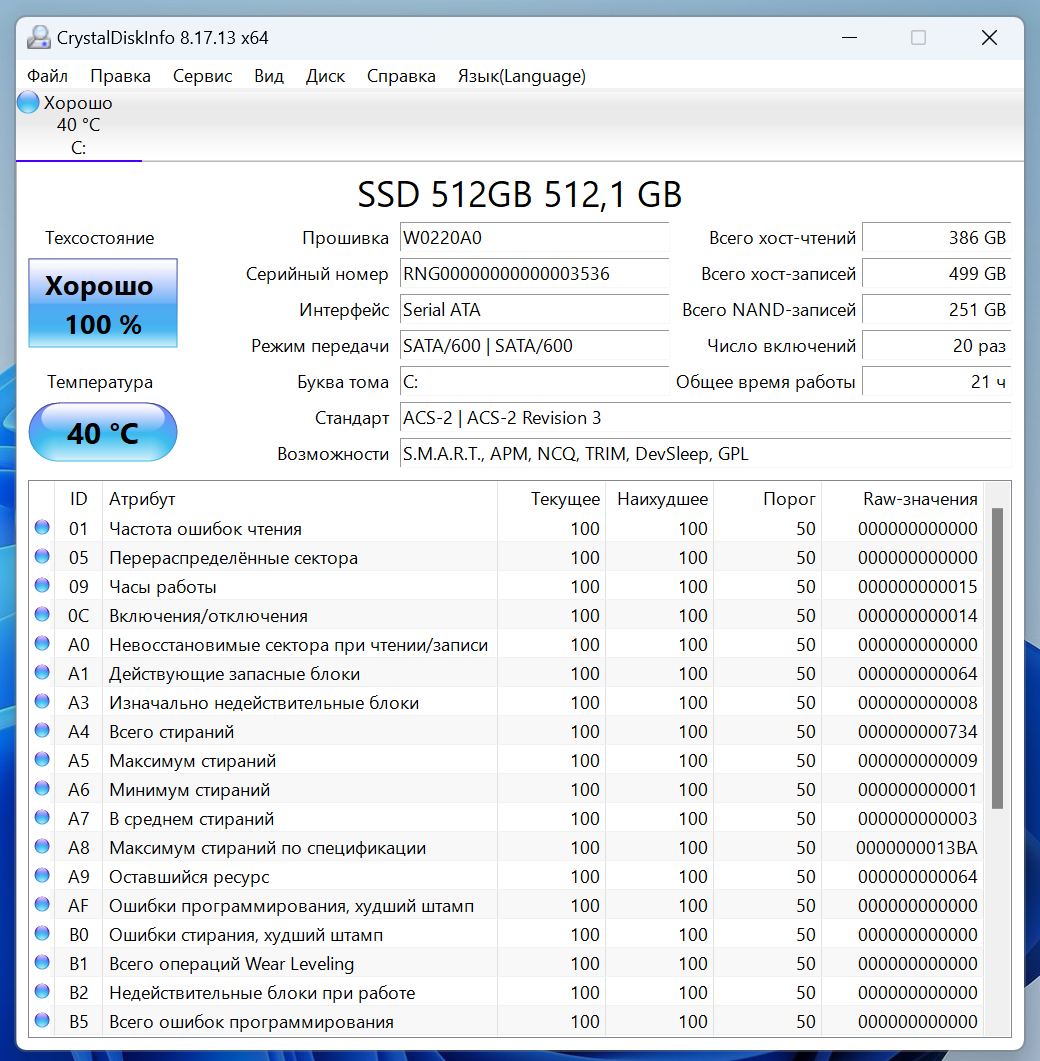Click the blue health status orb beside Хорошо 40 °C
The height and width of the screenshot is (1061, 1040).
28,103
